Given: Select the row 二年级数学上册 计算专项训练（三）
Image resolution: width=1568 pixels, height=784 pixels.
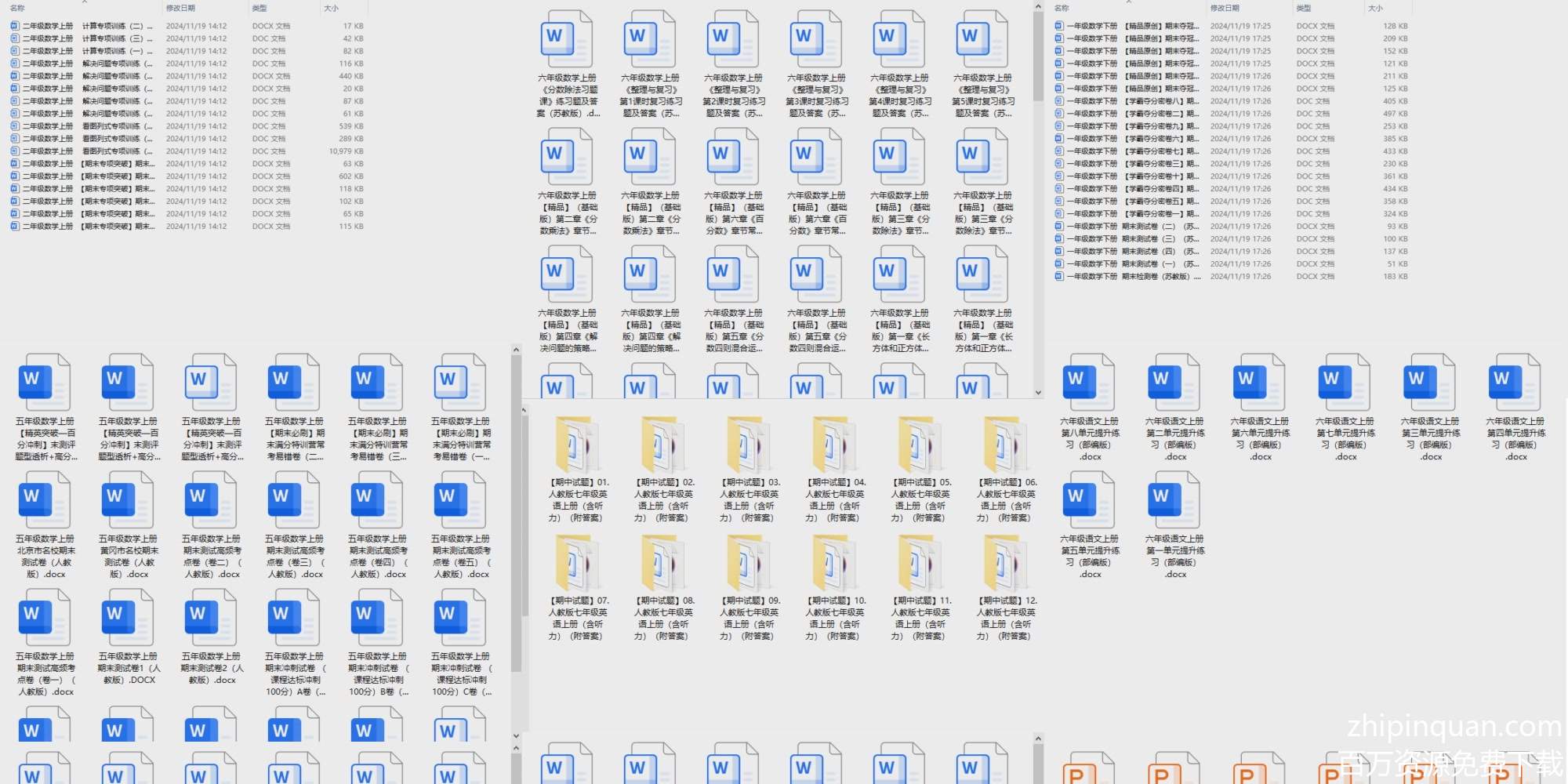Looking at the screenshot, I should pyautogui.click(x=187, y=38).
